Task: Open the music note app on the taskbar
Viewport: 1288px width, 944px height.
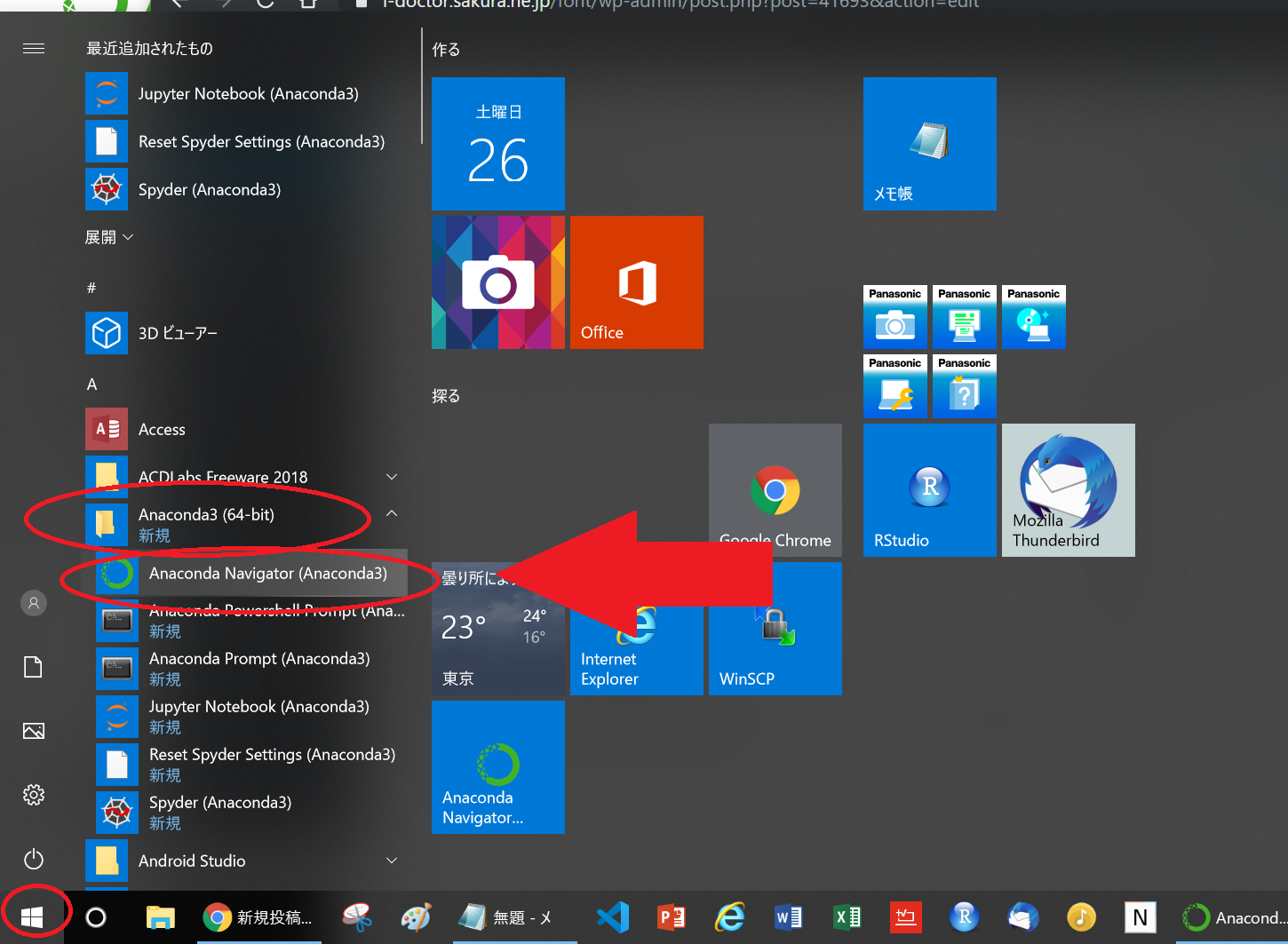Action: pos(1081,917)
